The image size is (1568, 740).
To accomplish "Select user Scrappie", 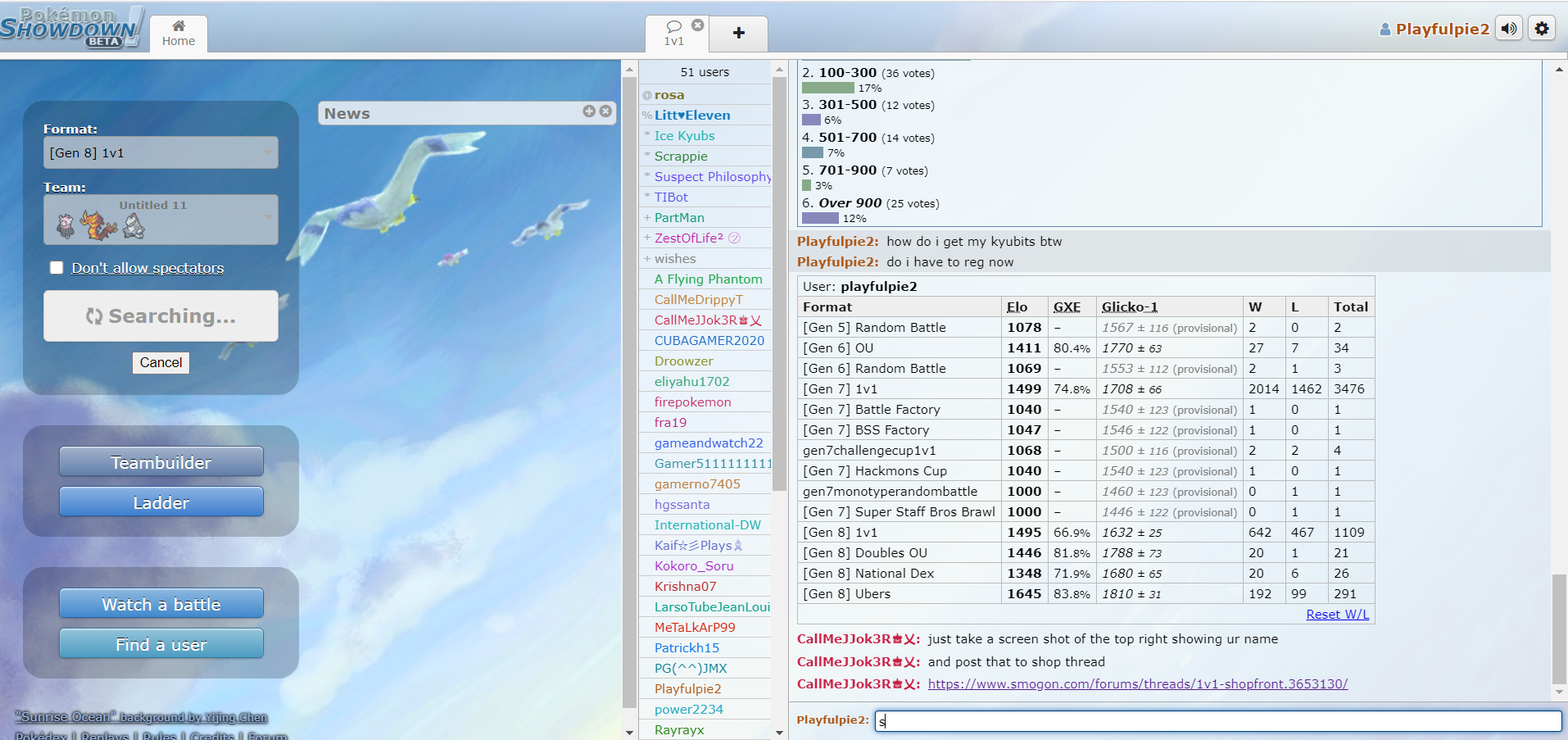I will click(x=705, y=157).
